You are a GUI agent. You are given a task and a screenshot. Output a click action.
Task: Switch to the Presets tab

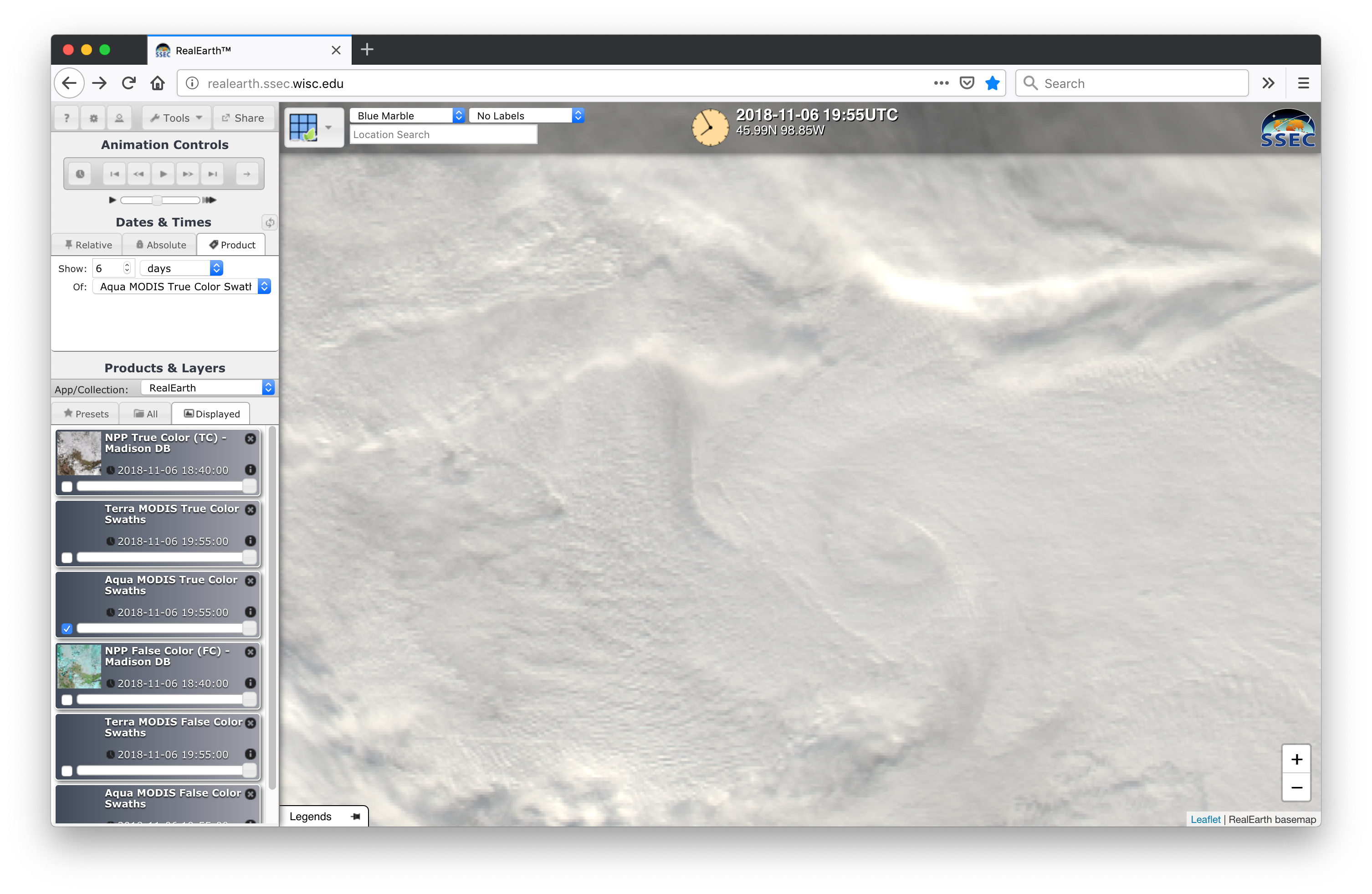coord(86,414)
